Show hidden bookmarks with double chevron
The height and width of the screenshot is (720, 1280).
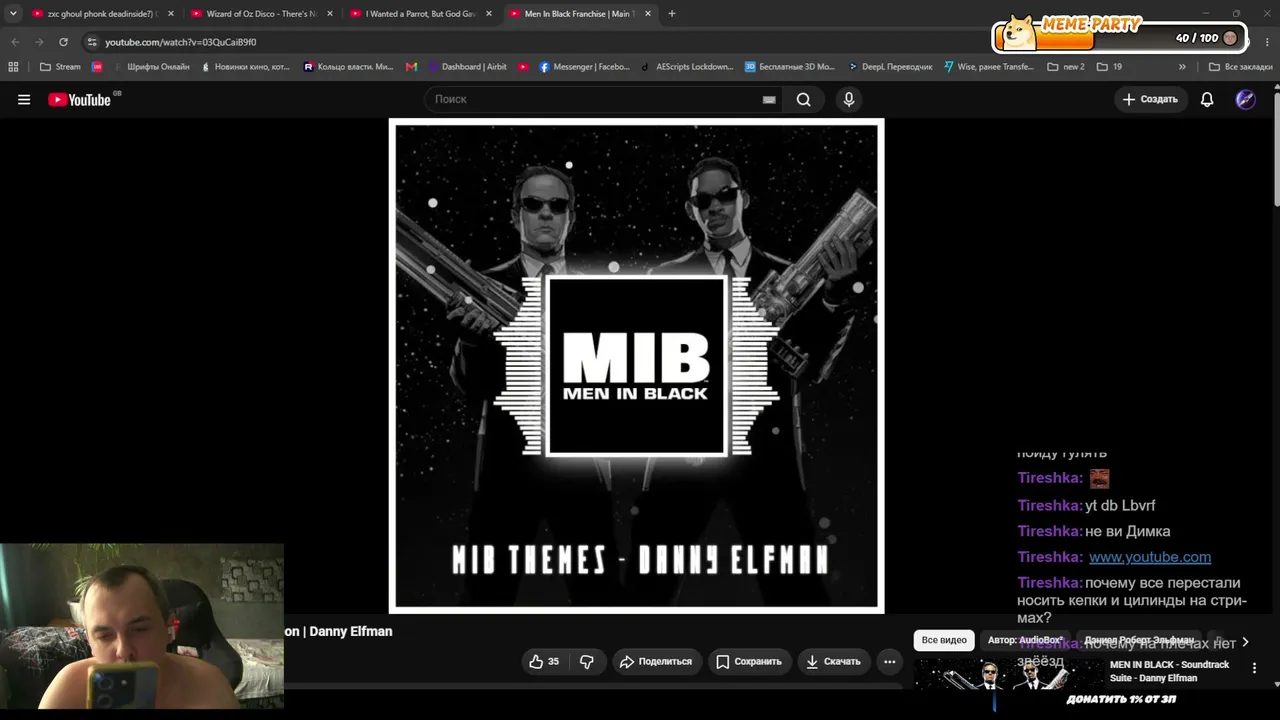click(1182, 67)
